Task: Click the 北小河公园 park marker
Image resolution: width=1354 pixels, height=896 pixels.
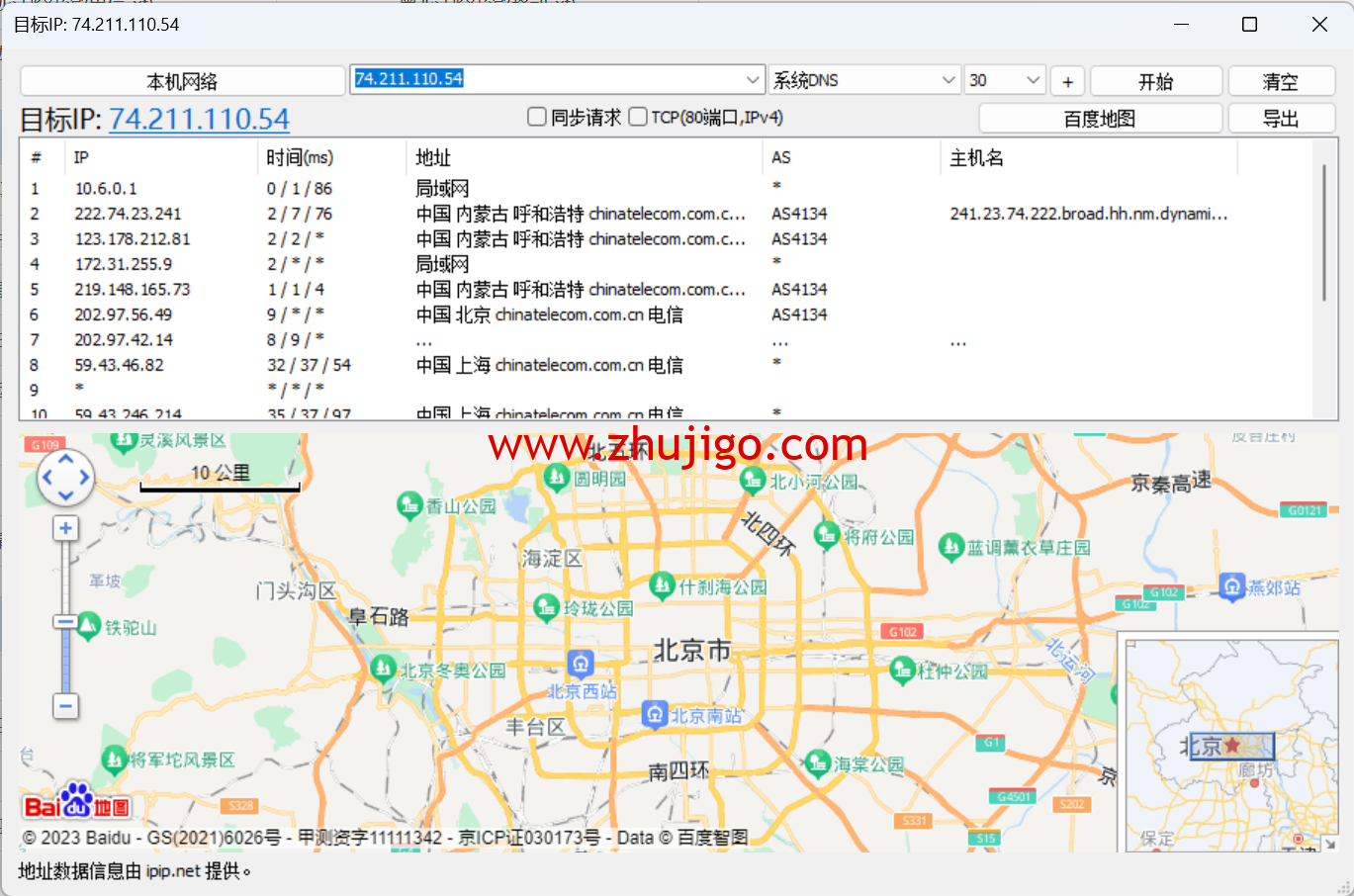Action: coord(753,481)
